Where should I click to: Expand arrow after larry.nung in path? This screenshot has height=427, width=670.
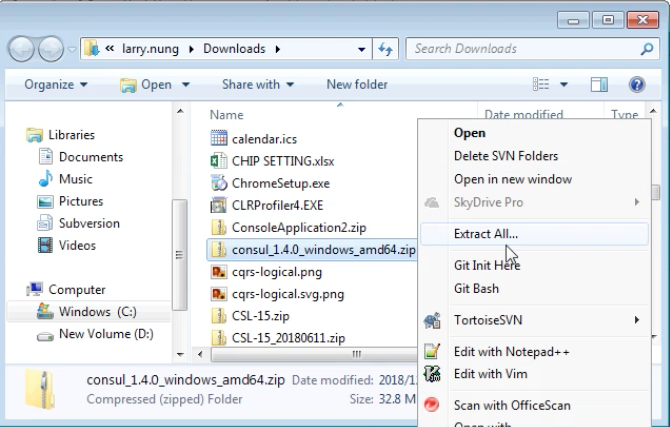(191, 49)
